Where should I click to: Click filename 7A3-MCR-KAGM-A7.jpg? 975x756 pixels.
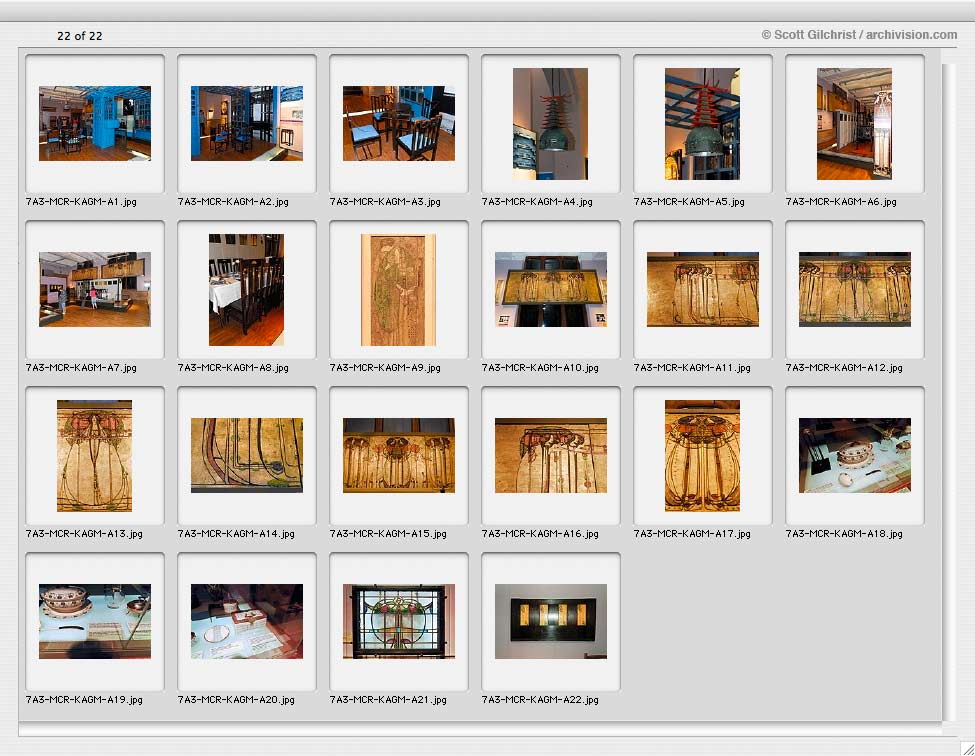pos(81,367)
